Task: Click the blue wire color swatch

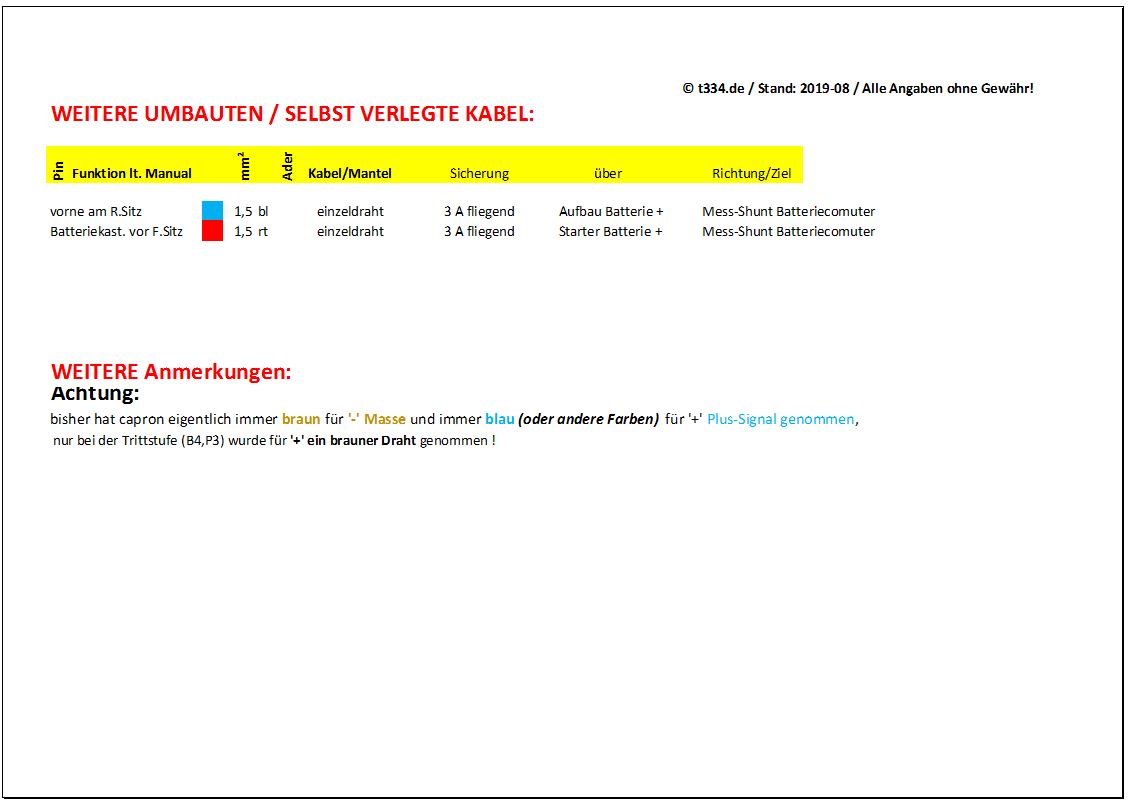Action: click(x=212, y=211)
